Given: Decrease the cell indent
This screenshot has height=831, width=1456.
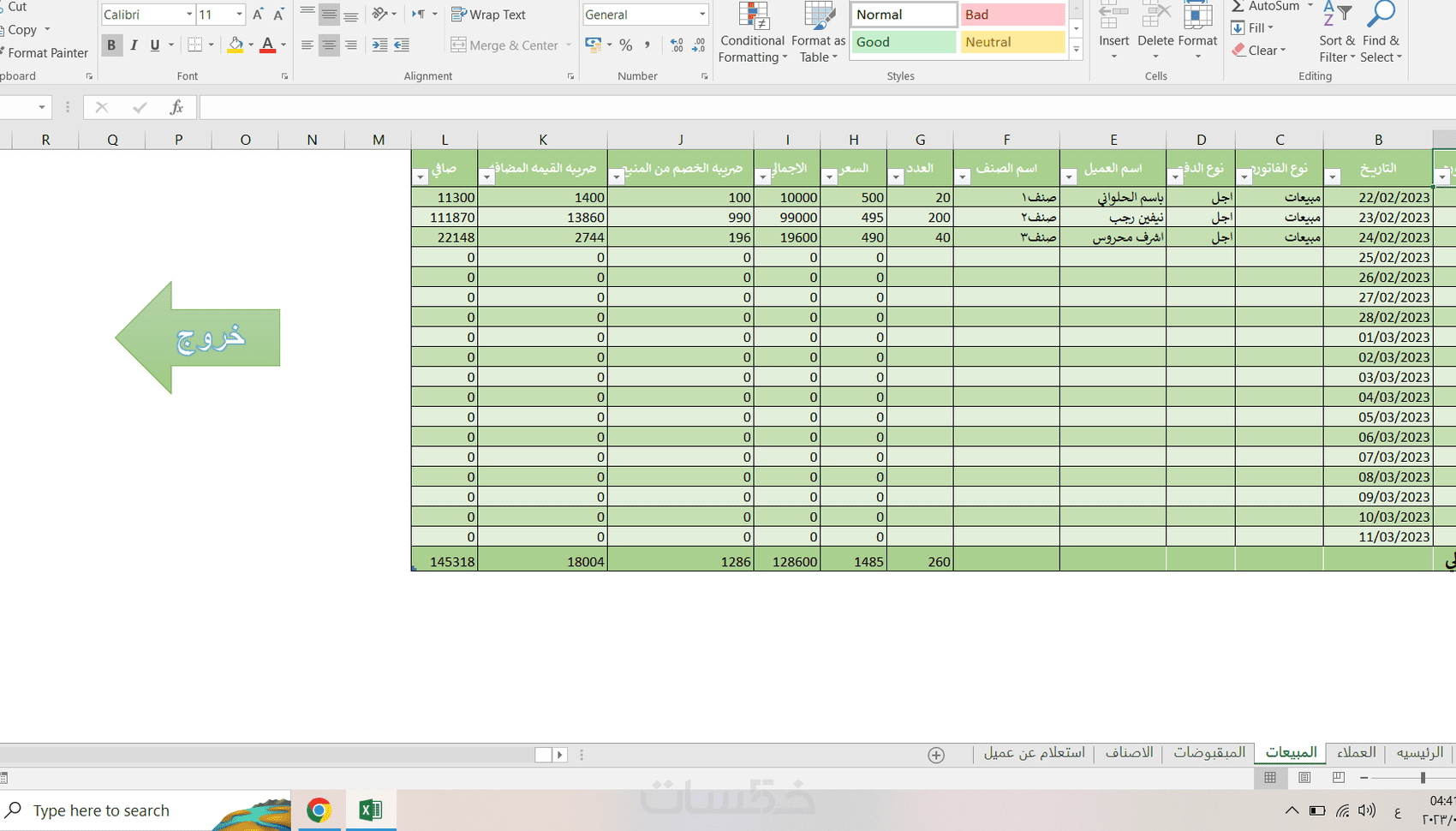Looking at the screenshot, I should 379,45.
